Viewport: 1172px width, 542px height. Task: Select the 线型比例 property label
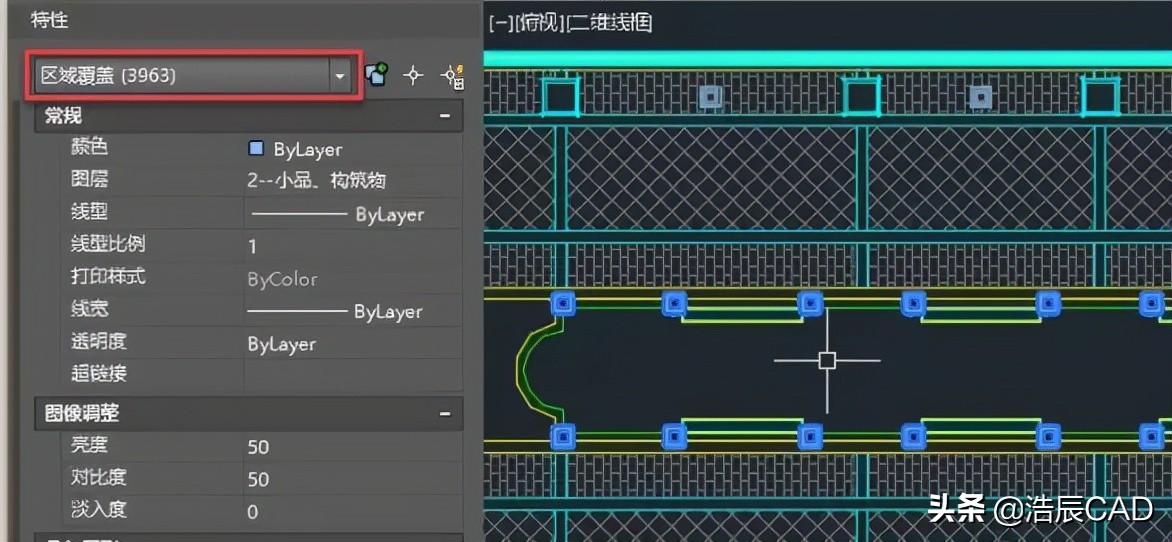pyautogui.click(x=108, y=244)
